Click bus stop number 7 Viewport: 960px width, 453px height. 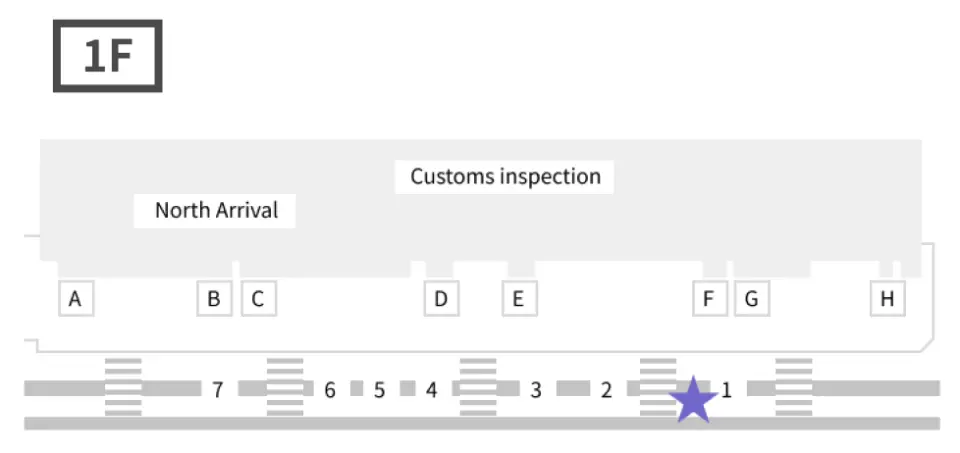[x=217, y=390]
